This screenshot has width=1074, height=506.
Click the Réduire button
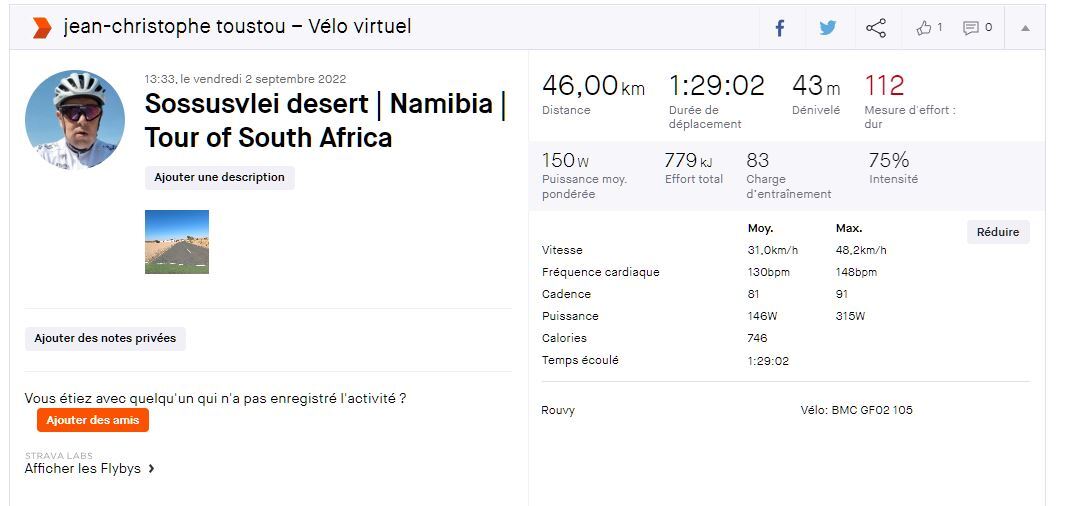click(x=997, y=232)
